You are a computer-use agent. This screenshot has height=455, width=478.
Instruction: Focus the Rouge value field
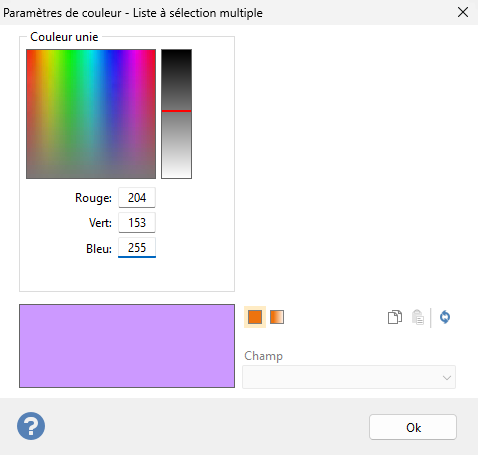click(x=137, y=198)
